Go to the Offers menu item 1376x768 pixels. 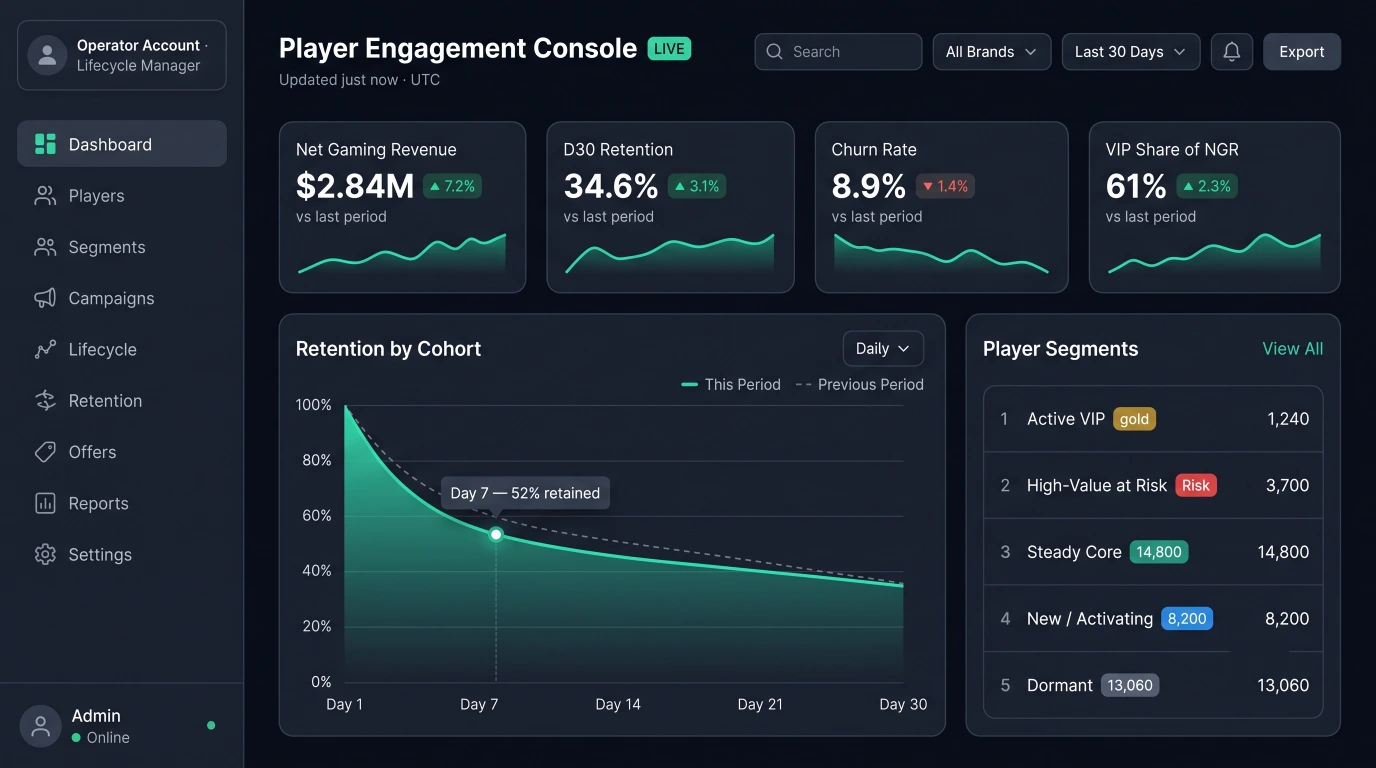(x=122, y=452)
